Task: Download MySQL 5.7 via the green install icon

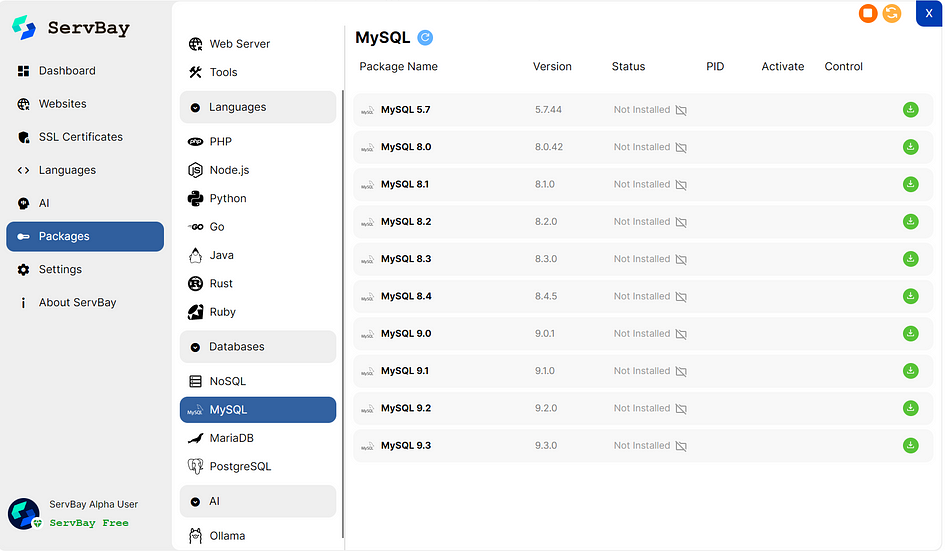Action: coord(910,110)
